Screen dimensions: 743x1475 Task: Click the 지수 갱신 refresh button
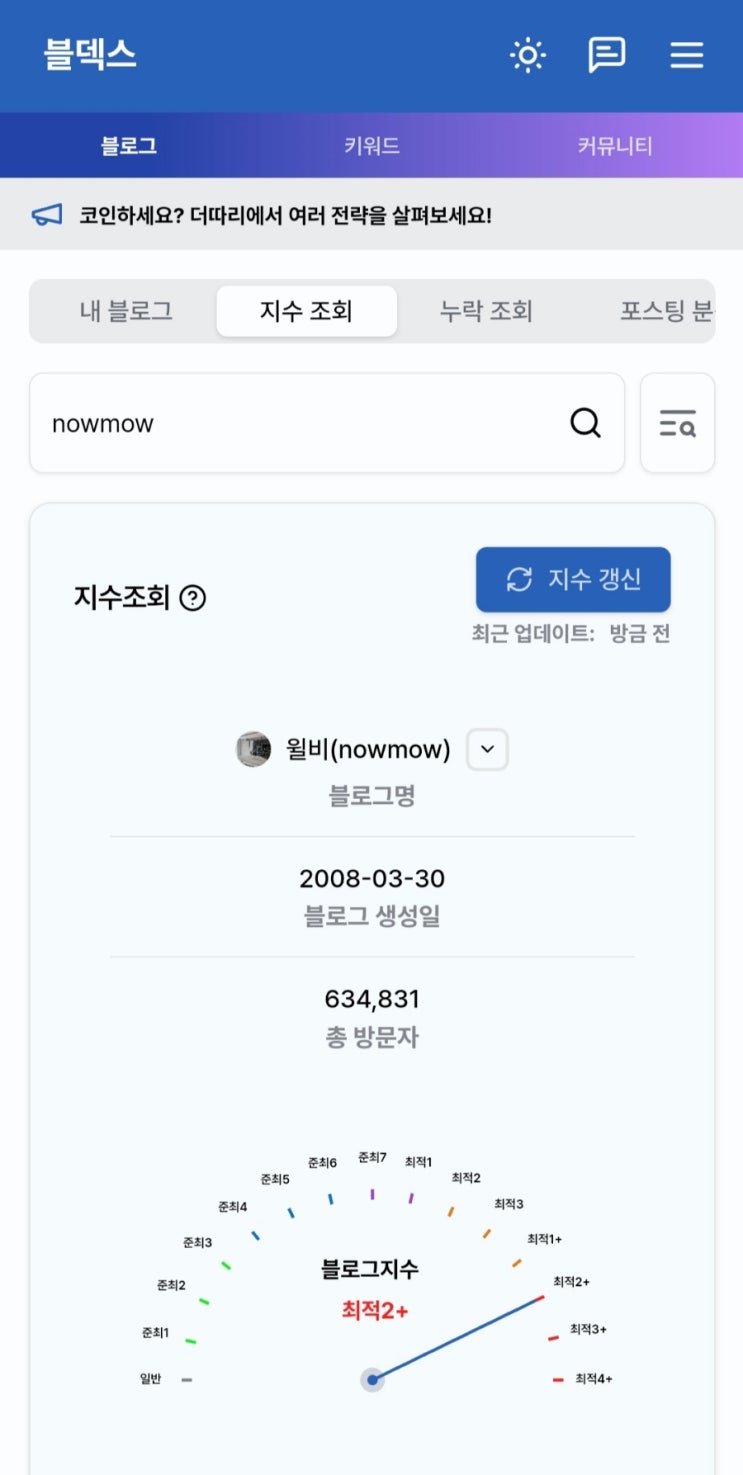[x=573, y=579]
